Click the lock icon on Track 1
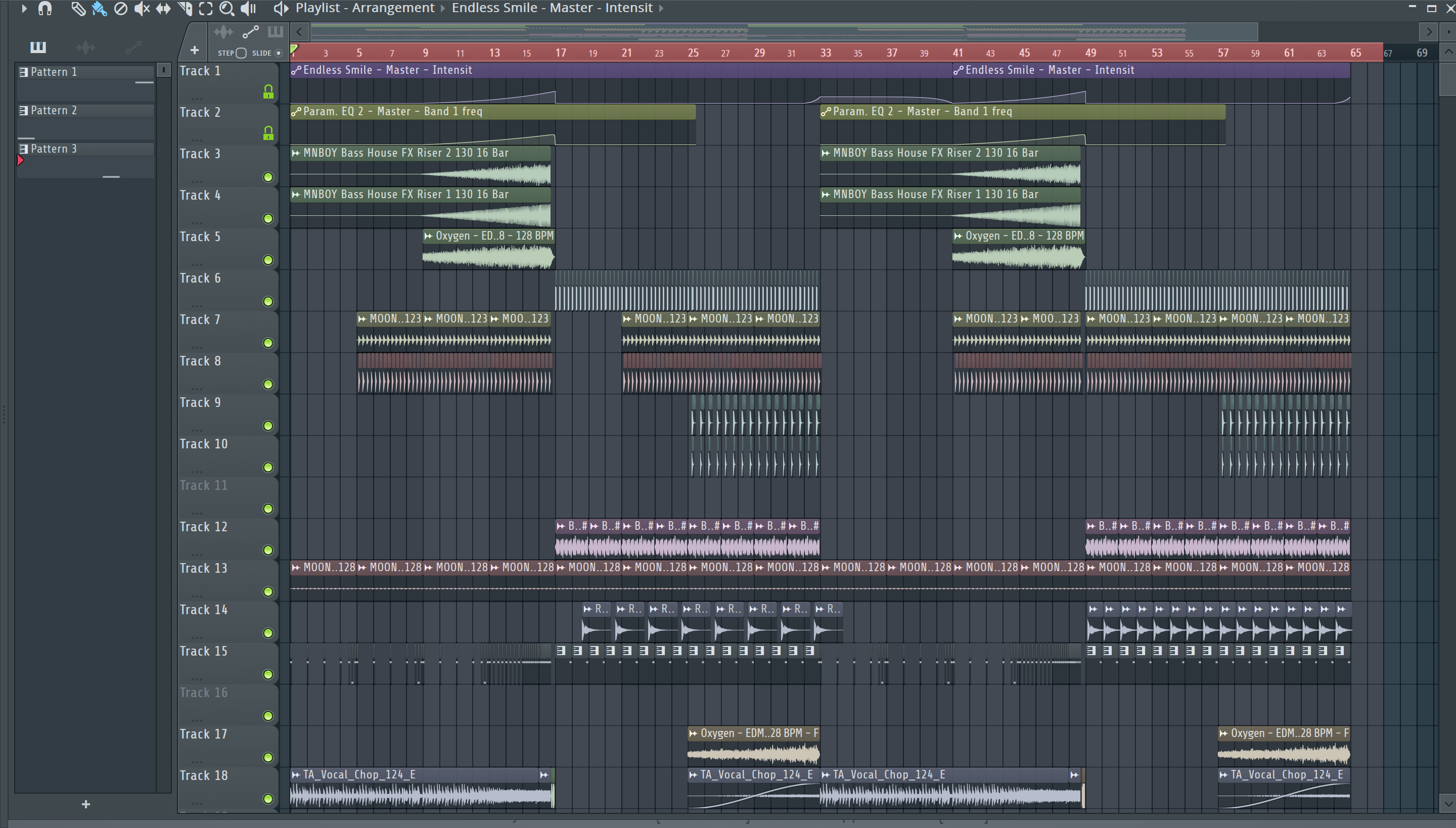 click(x=268, y=91)
